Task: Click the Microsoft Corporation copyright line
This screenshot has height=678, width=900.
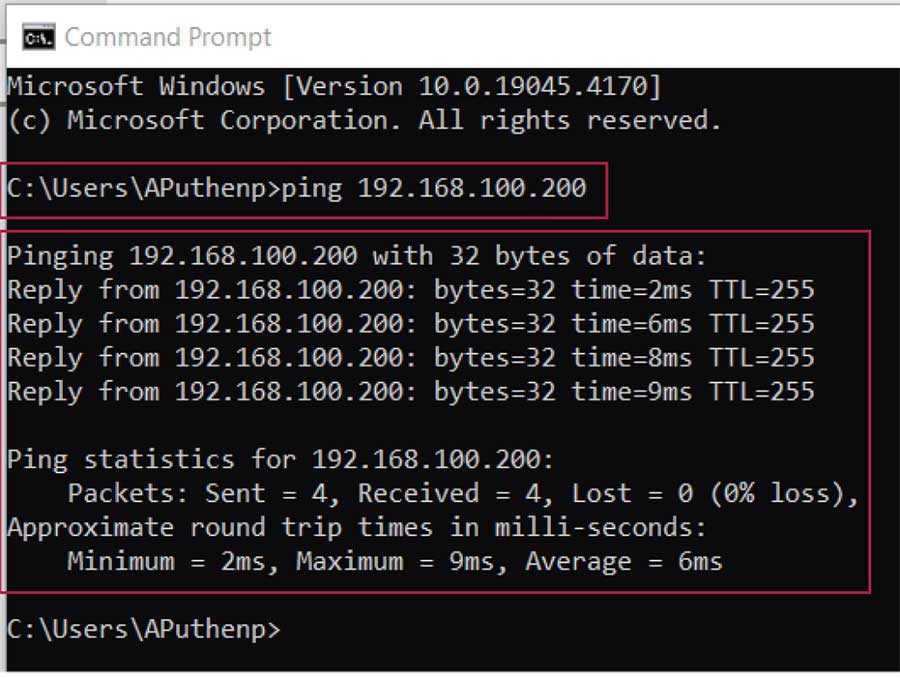Action: [363, 121]
